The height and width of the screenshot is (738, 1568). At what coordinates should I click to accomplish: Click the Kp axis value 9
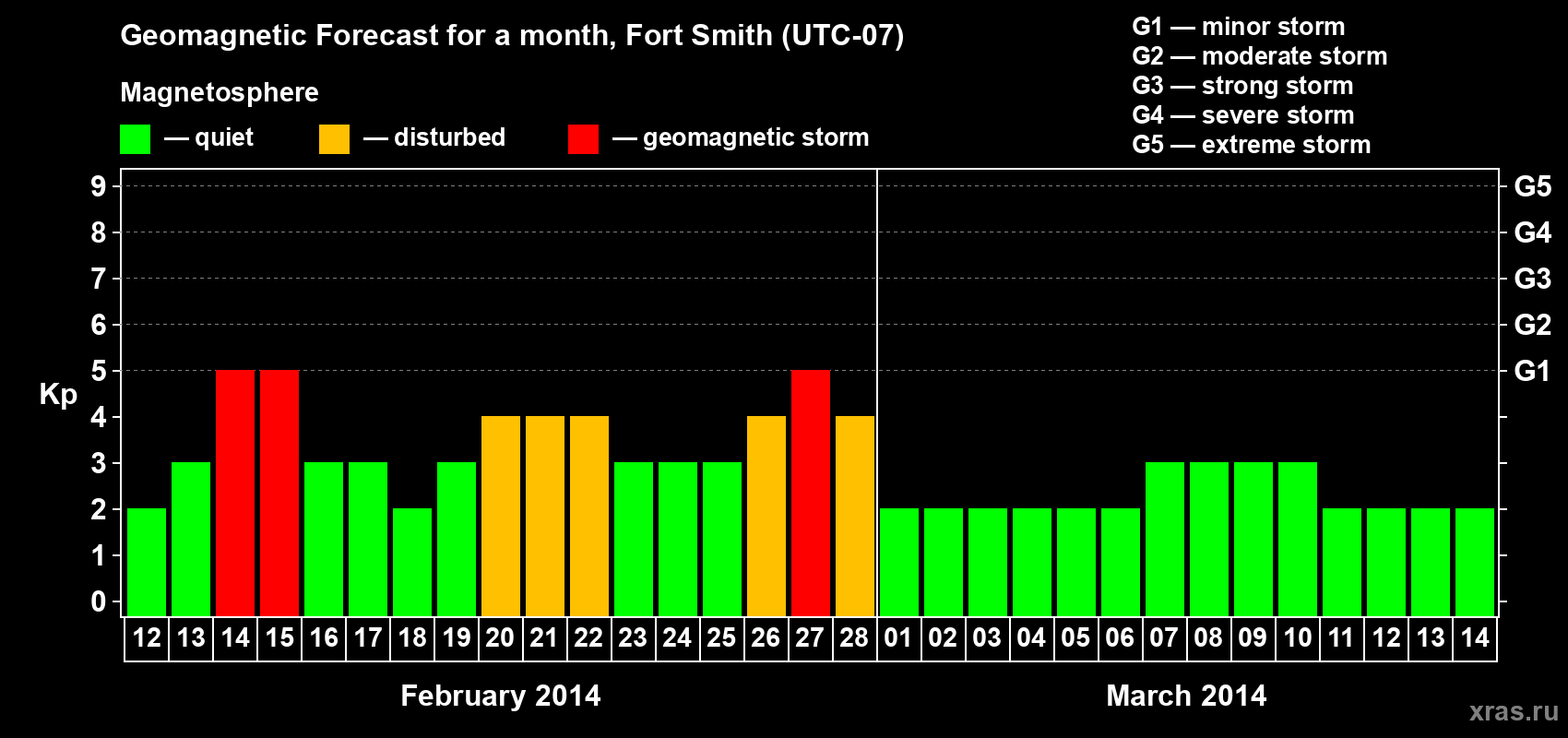click(99, 186)
